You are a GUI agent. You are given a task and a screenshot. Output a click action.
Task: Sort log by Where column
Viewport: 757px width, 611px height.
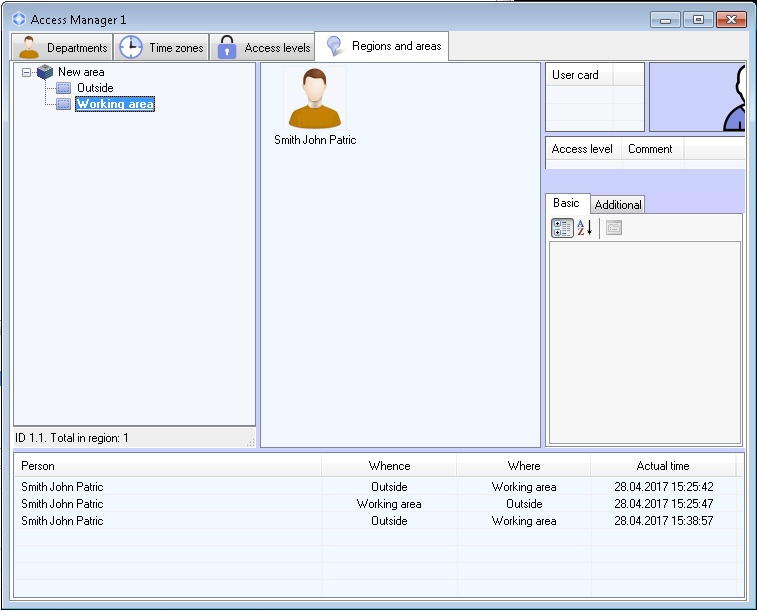pos(524,466)
